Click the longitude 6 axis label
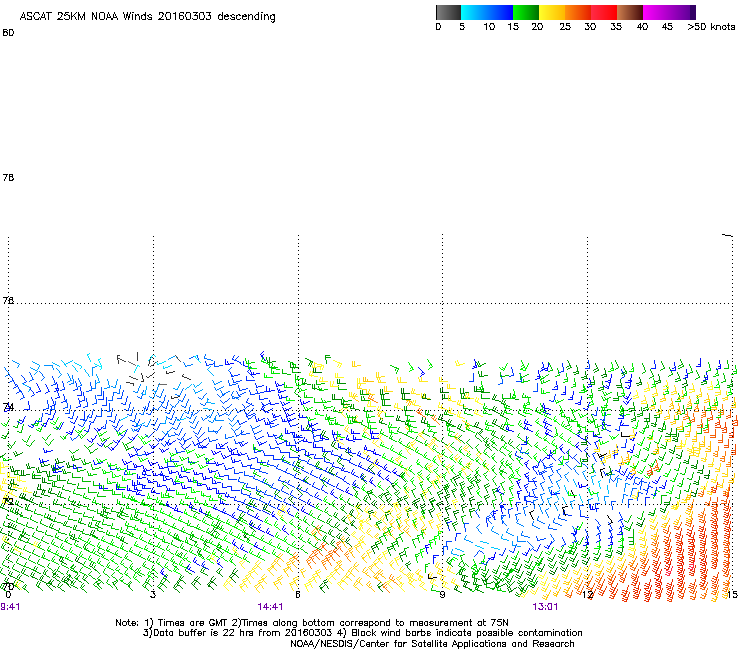The width and height of the screenshot is (740, 650). click(x=297, y=595)
